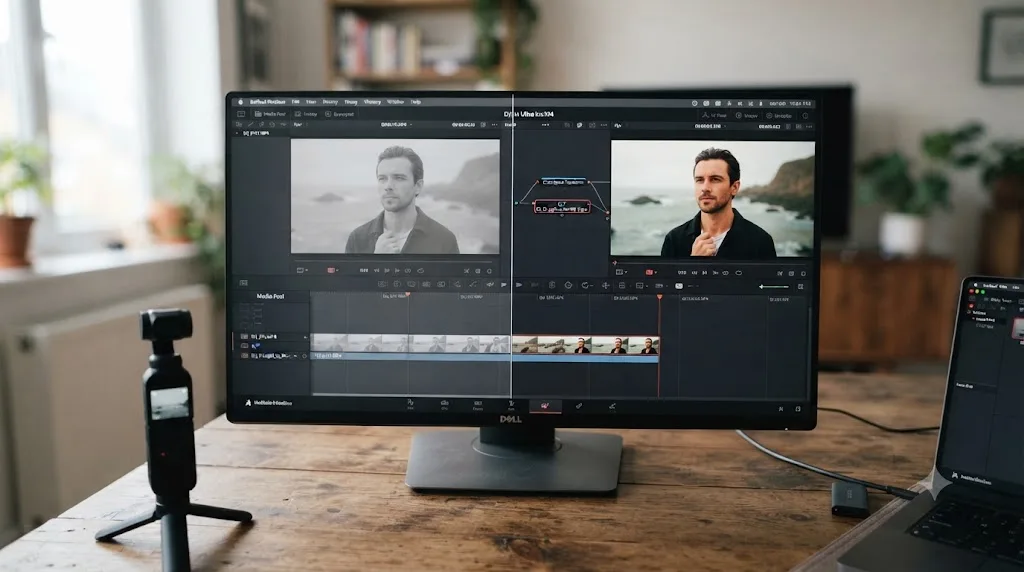Click the white highlighted icon in timeline toolbar
The width and height of the screenshot is (1024, 572).
pyautogui.click(x=679, y=286)
